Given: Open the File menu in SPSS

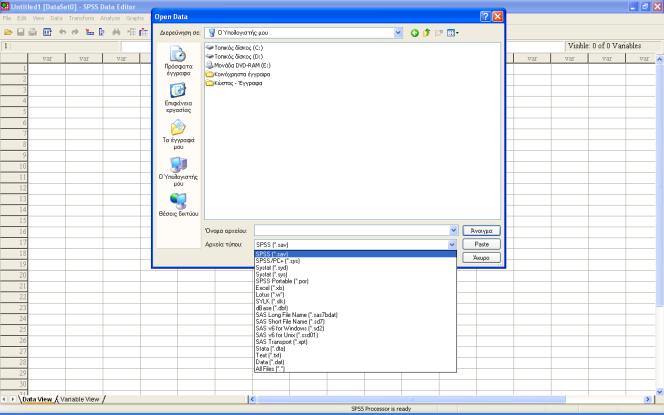Looking at the screenshot, I should tap(7, 19).
